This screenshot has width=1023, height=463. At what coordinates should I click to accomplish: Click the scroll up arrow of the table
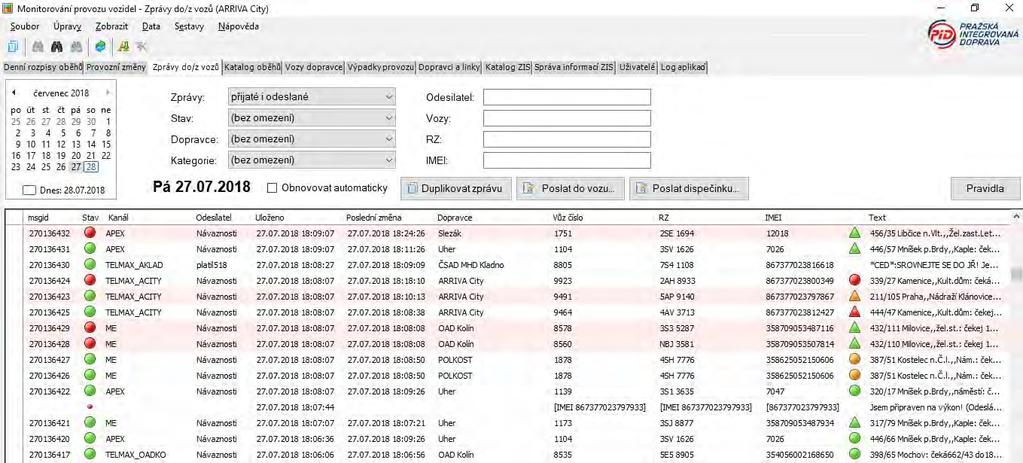[x=1016, y=217]
